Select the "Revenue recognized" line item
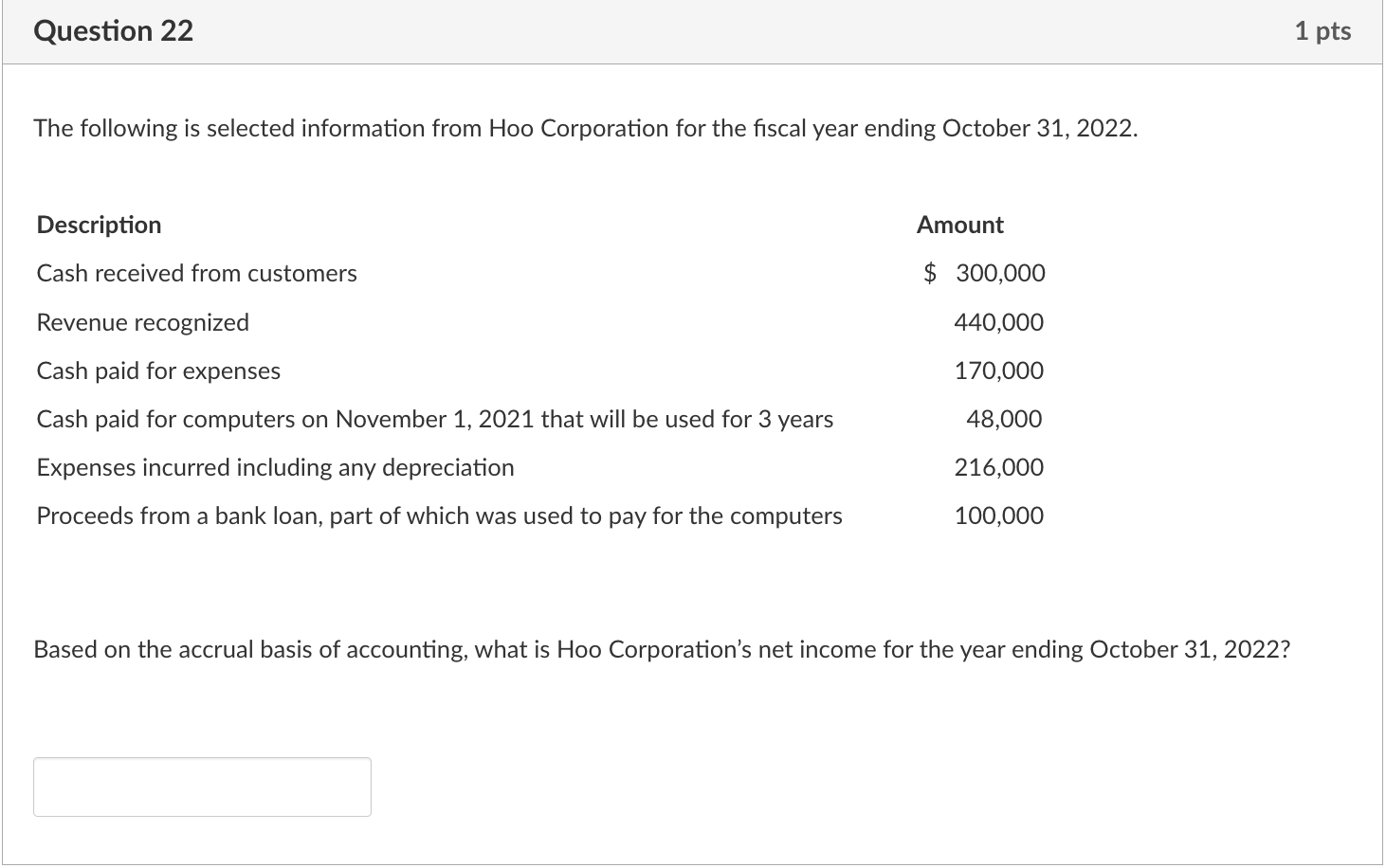Image resolution: width=1386 pixels, height=868 pixels. coord(142,321)
